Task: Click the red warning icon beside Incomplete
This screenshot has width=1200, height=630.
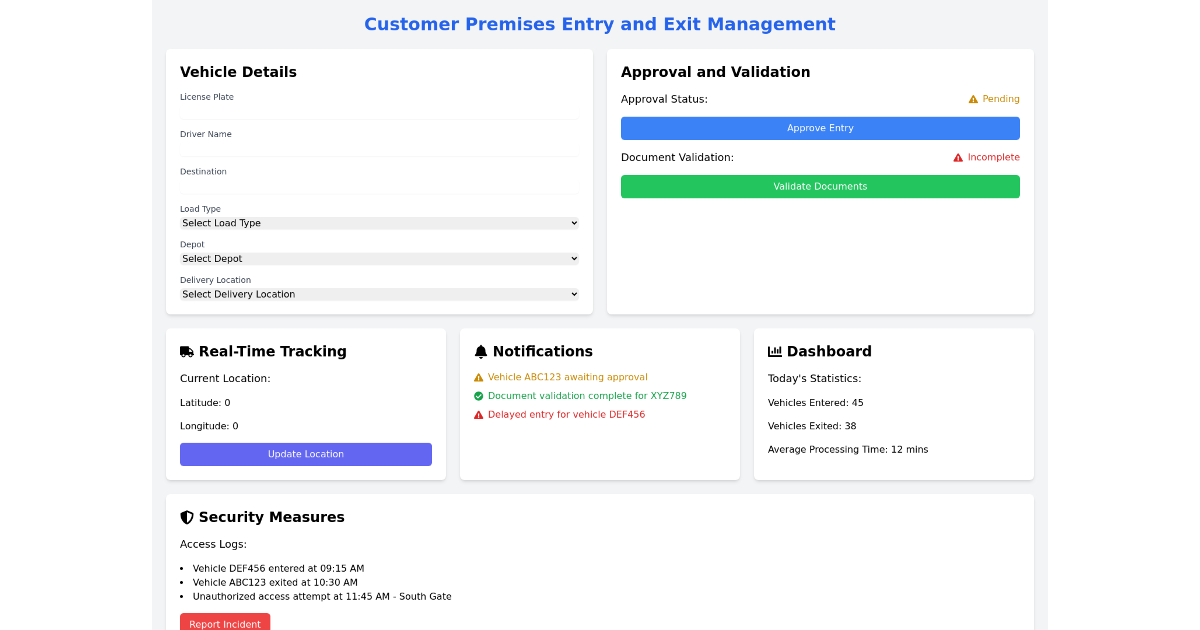Action: click(x=955, y=157)
